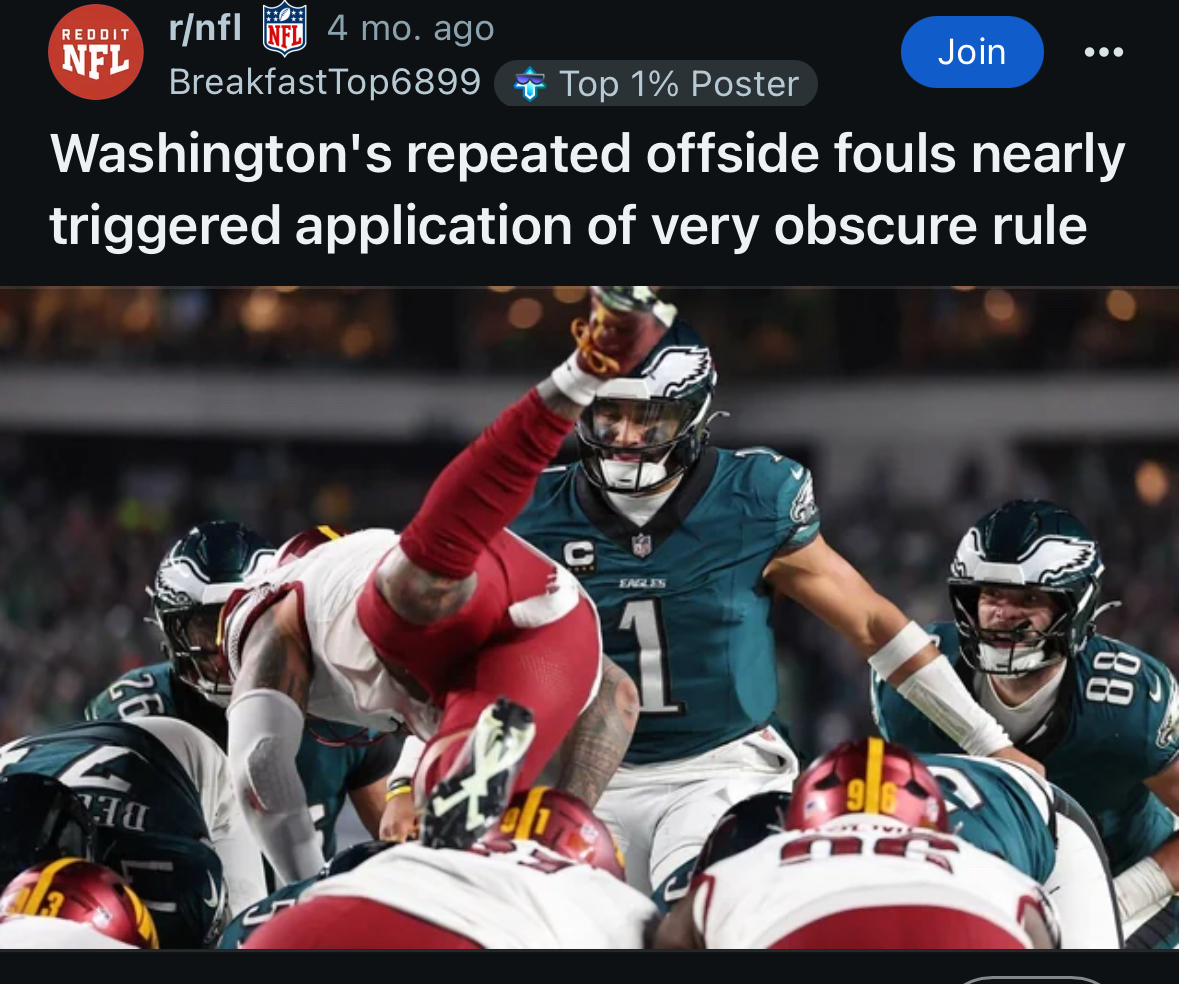The width and height of the screenshot is (1179, 984).
Task: Click the captain C patch on the jersey
Action: [x=577, y=556]
